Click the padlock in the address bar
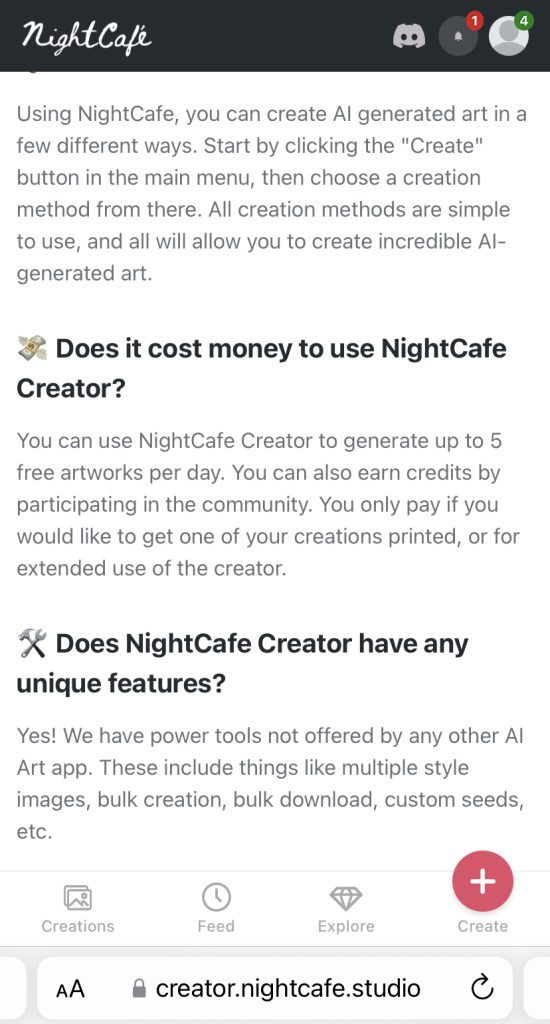Viewport: 550px width, 1024px height. pyautogui.click(x=138, y=988)
